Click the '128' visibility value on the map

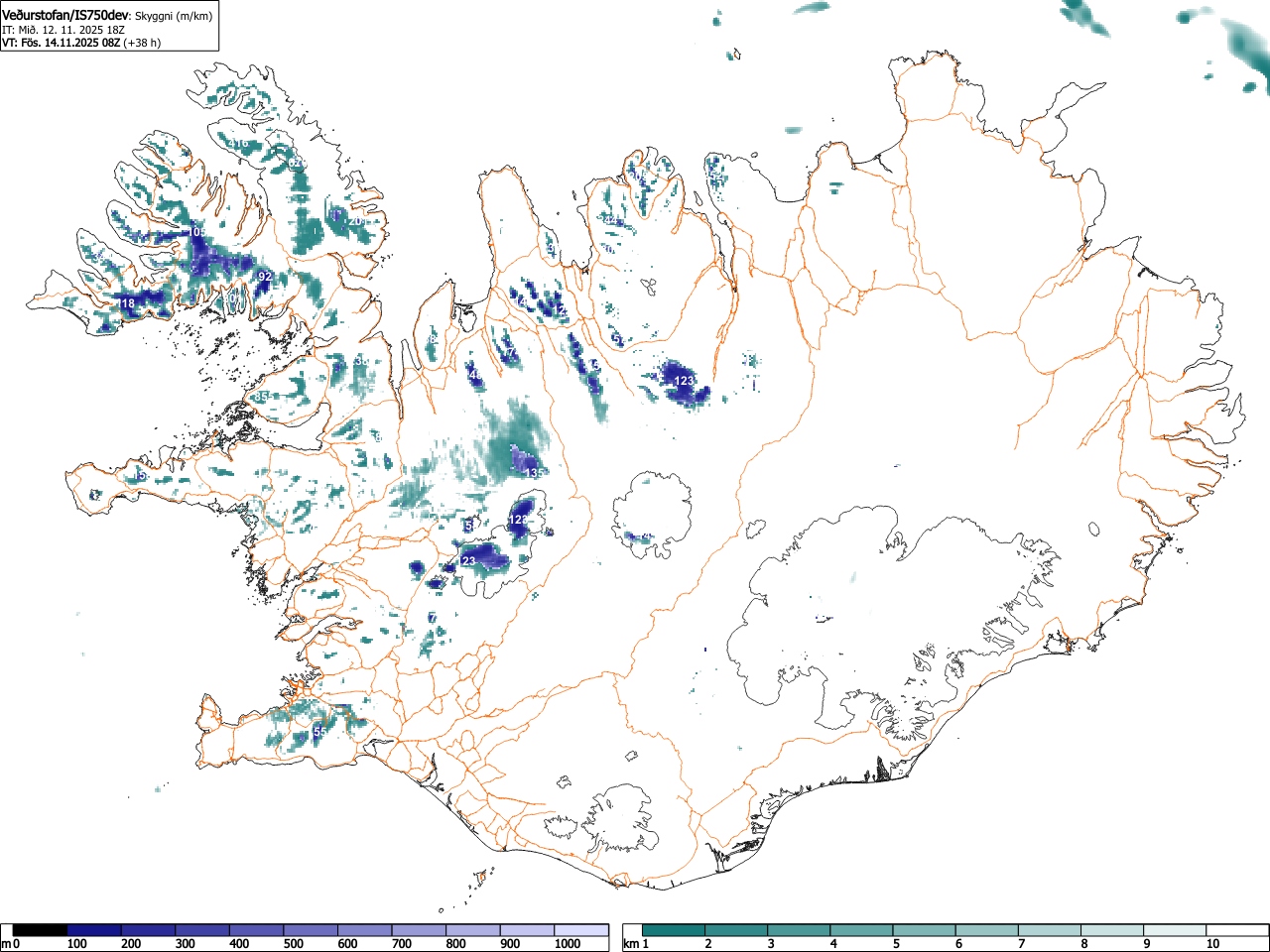[x=519, y=520]
